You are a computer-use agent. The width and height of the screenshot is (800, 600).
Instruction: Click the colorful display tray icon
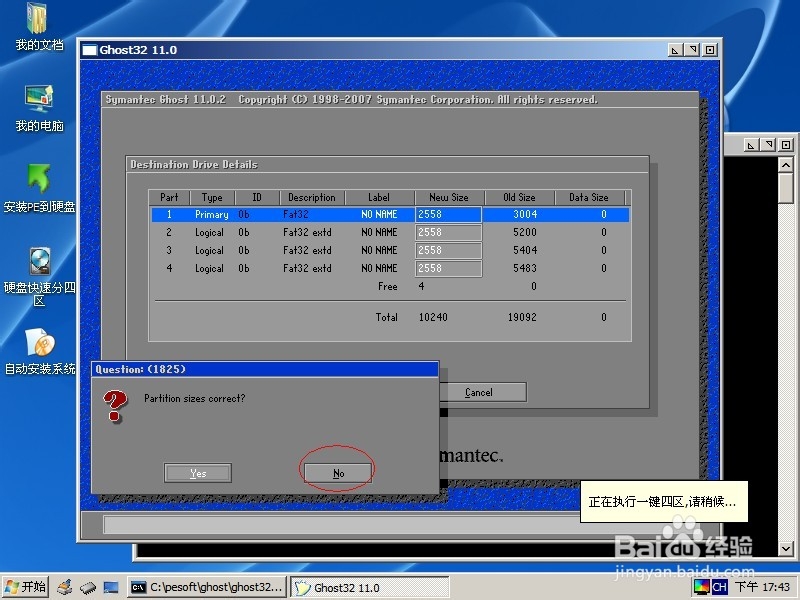pos(702,587)
